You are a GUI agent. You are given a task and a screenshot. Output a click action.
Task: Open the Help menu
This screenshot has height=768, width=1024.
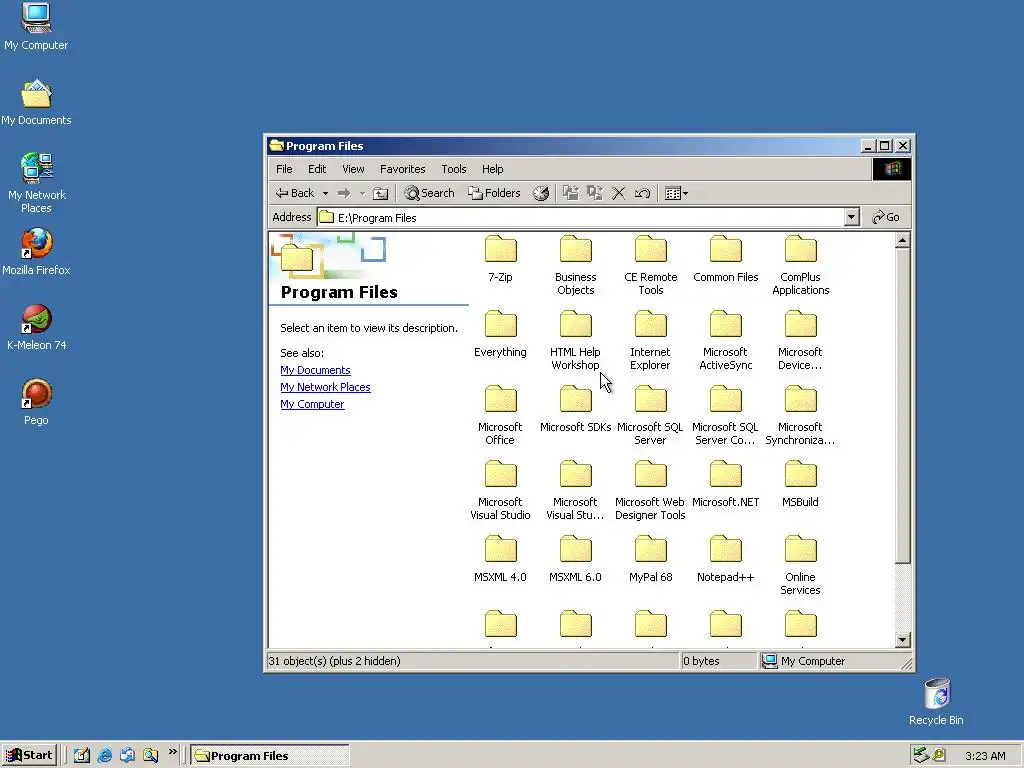tap(492, 169)
